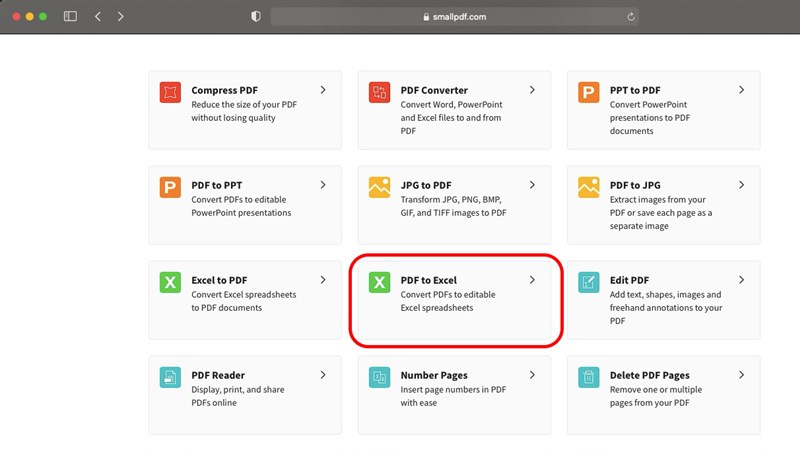The height and width of the screenshot is (450, 800).
Task: Open Number Pages via its chevron
Action: coord(532,374)
